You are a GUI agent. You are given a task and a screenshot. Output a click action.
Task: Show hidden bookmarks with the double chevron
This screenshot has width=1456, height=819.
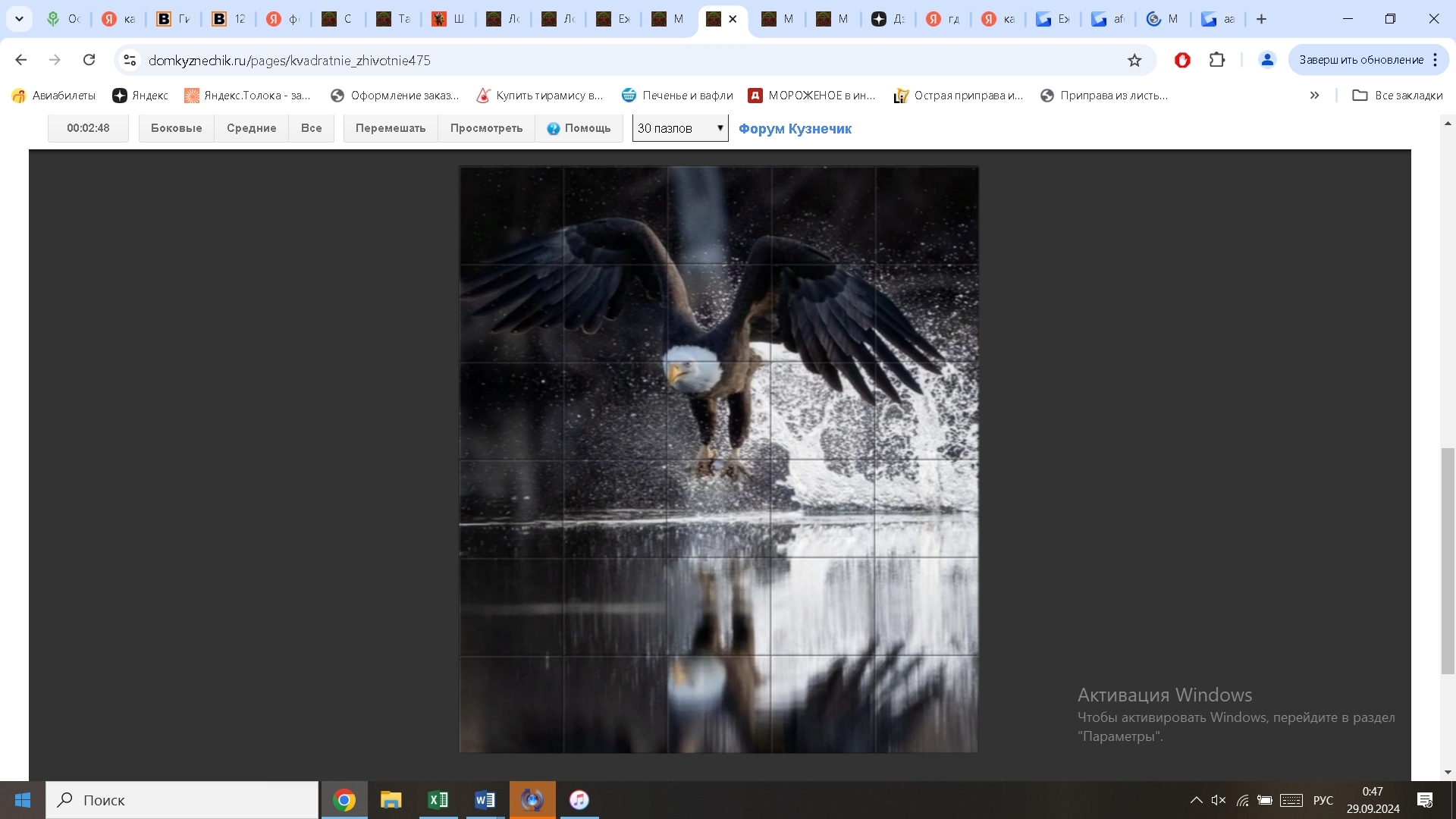click(1314, 96)
